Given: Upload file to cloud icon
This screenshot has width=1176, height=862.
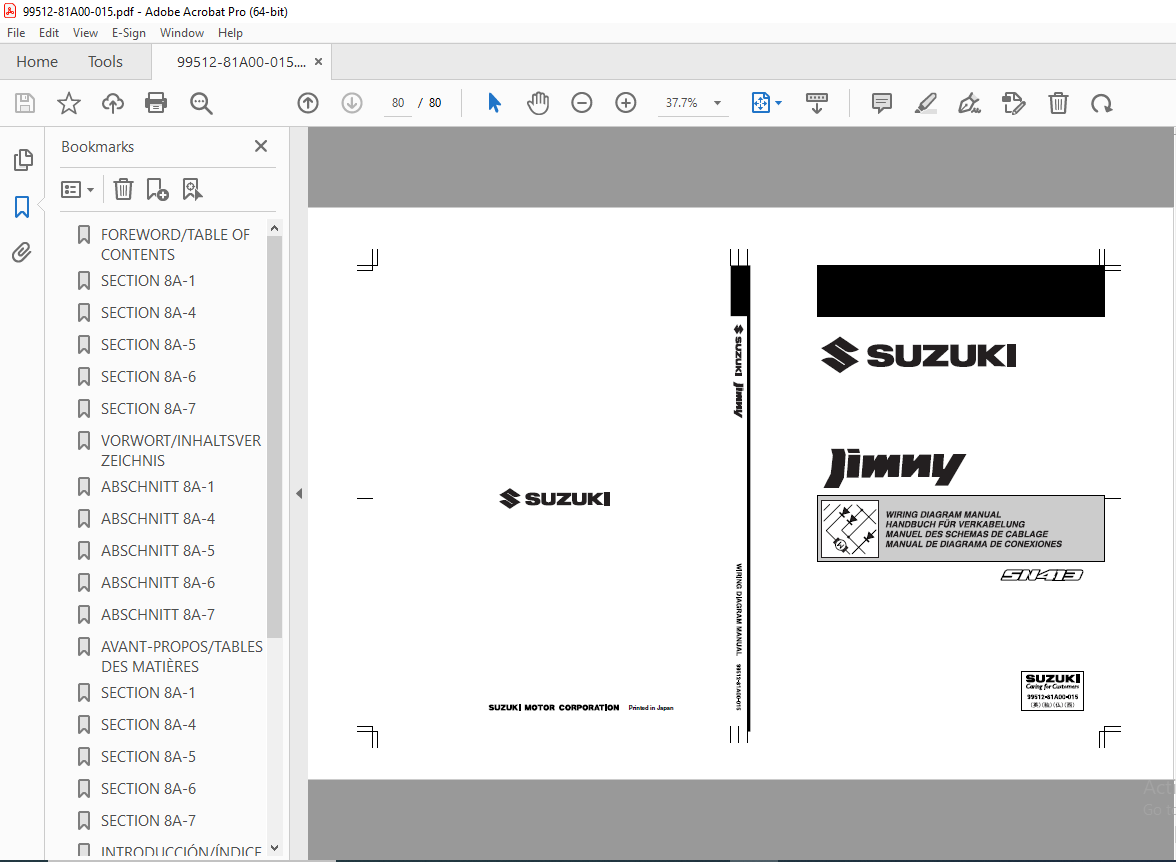Looking at the screenshot, I should pyautogui.click(x=112, y=103).
